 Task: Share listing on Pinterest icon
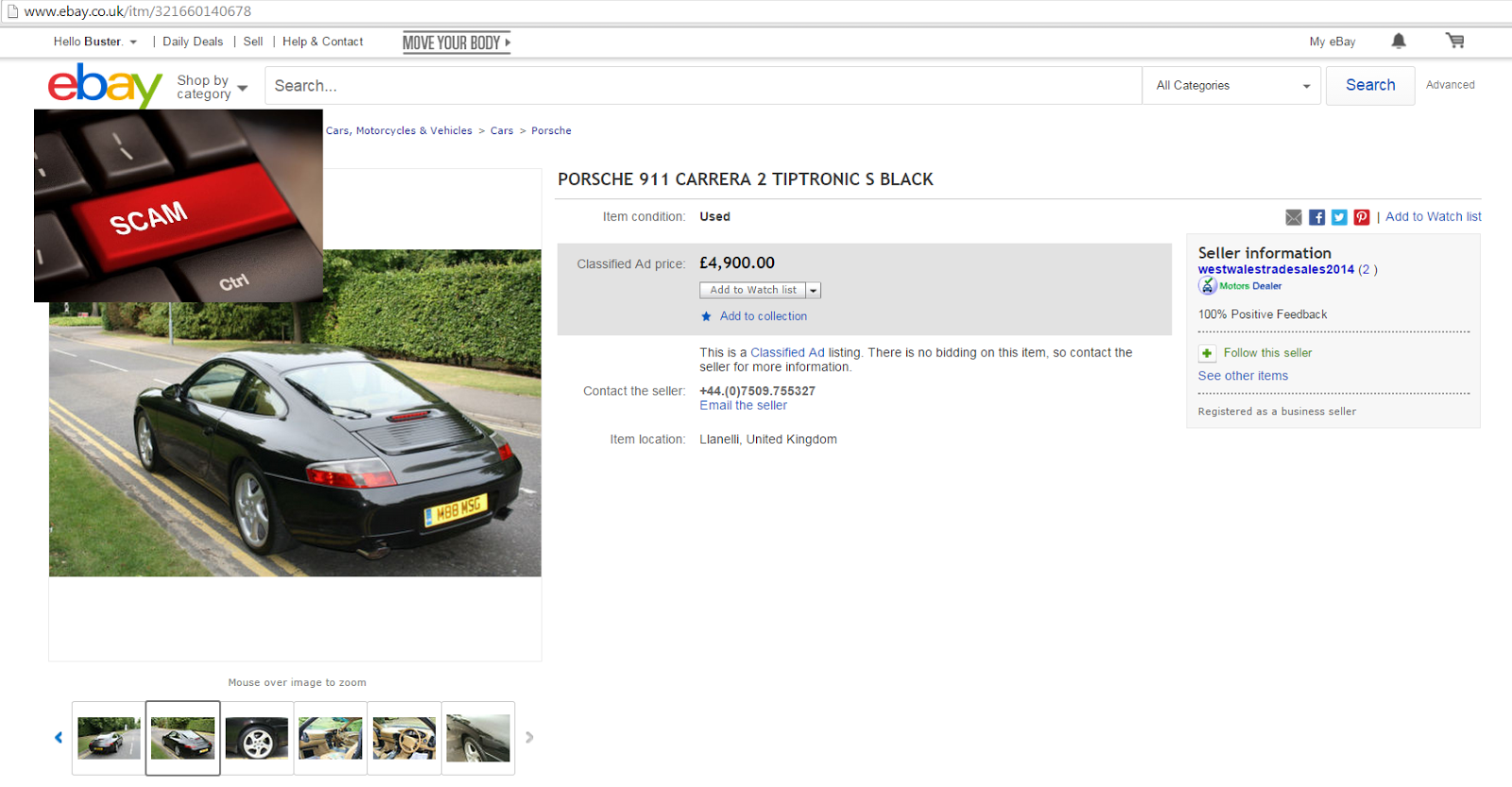[1362, 217]
